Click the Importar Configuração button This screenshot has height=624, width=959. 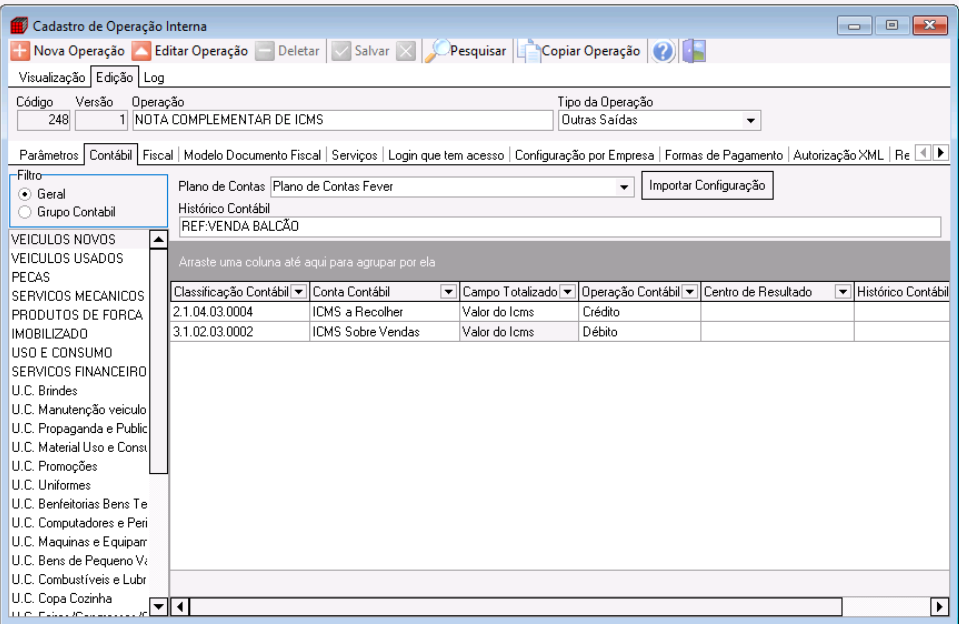click(x=707, y=185)
